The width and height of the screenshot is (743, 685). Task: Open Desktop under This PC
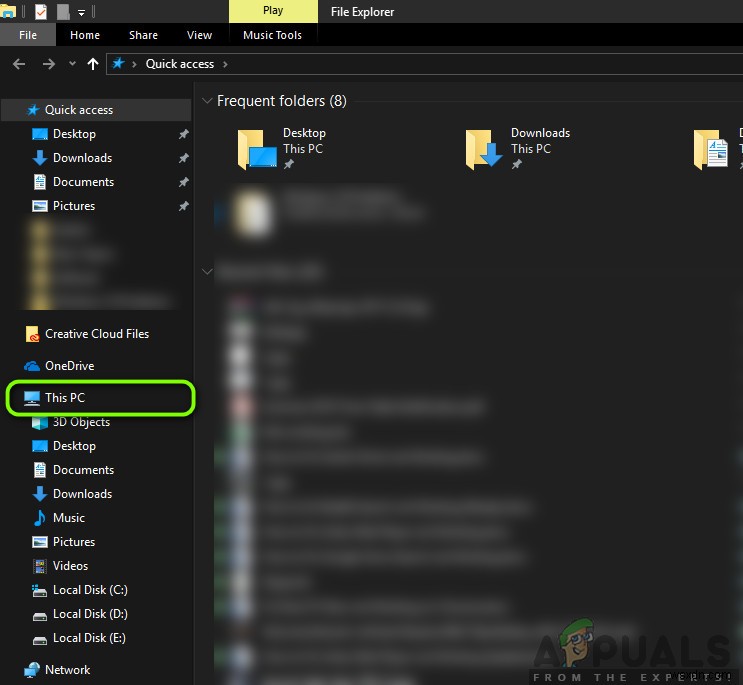[74, 446]
